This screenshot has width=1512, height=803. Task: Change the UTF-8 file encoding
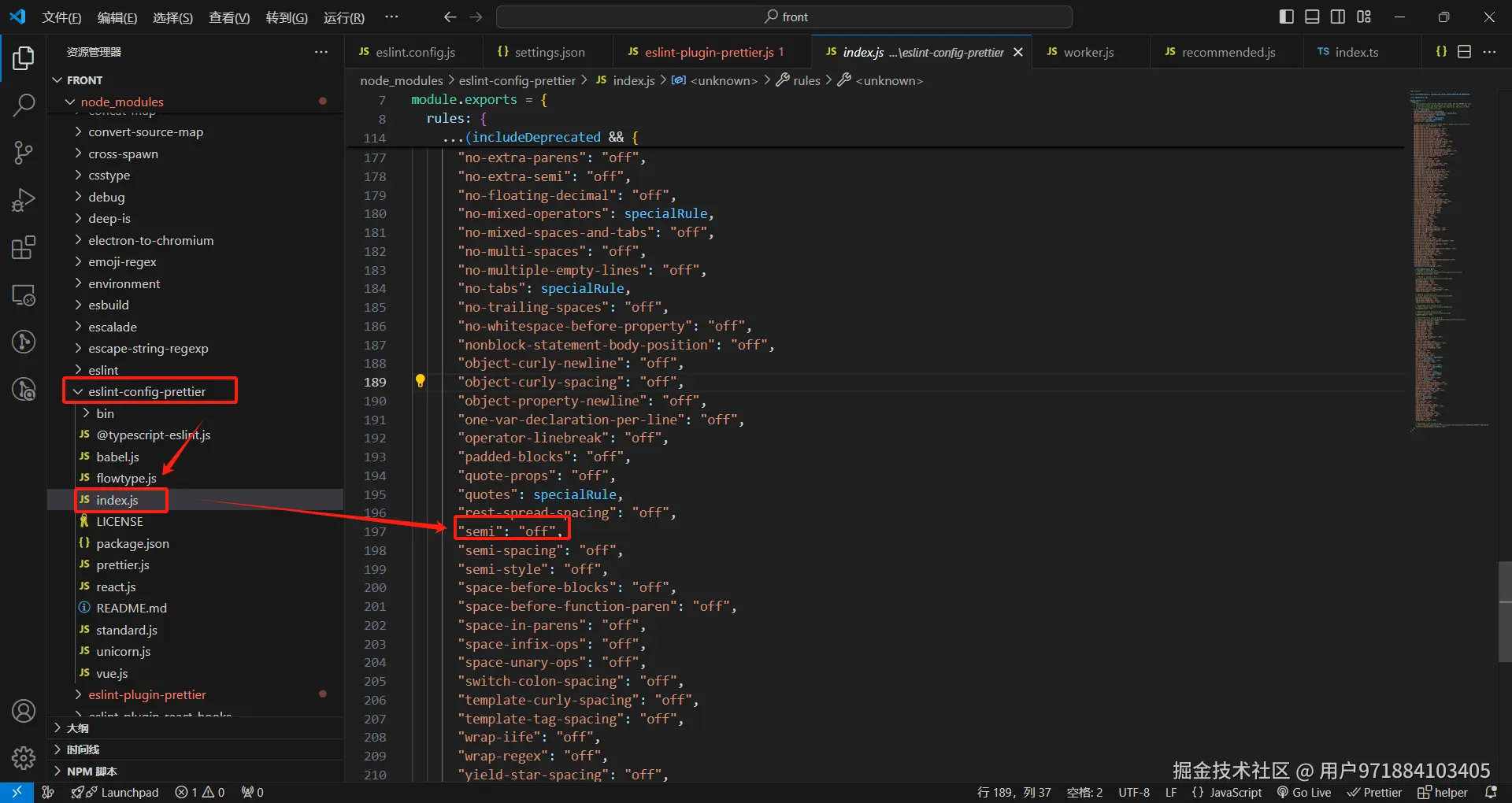coord(1134,792)
